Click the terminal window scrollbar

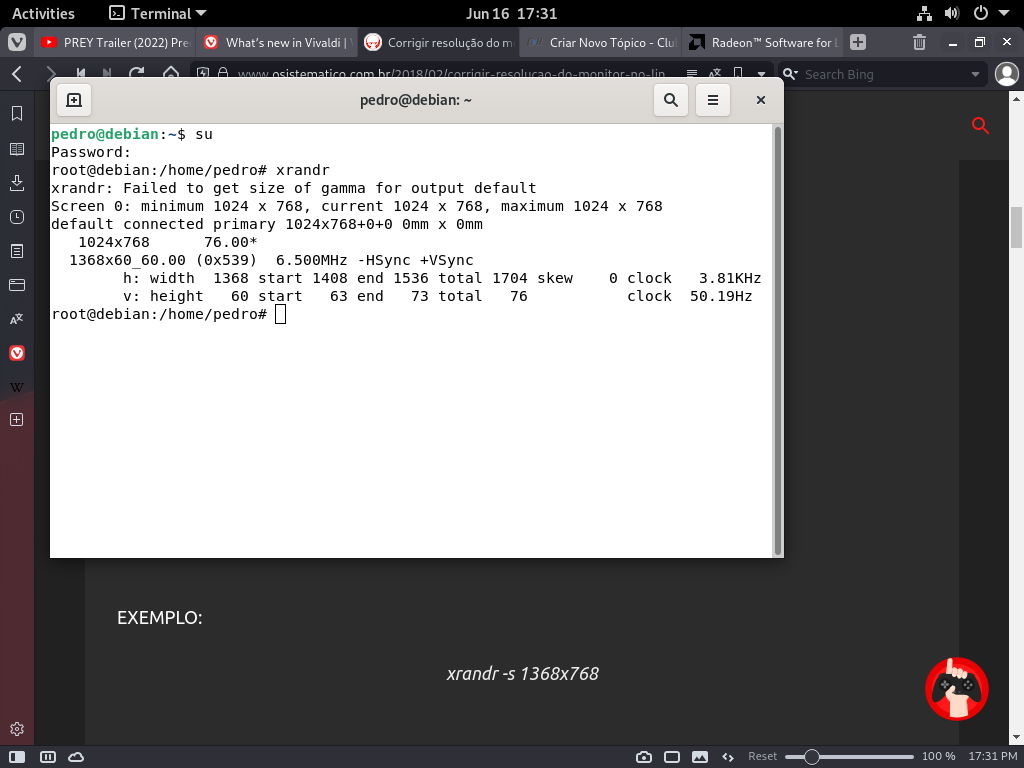pos(777,340)
